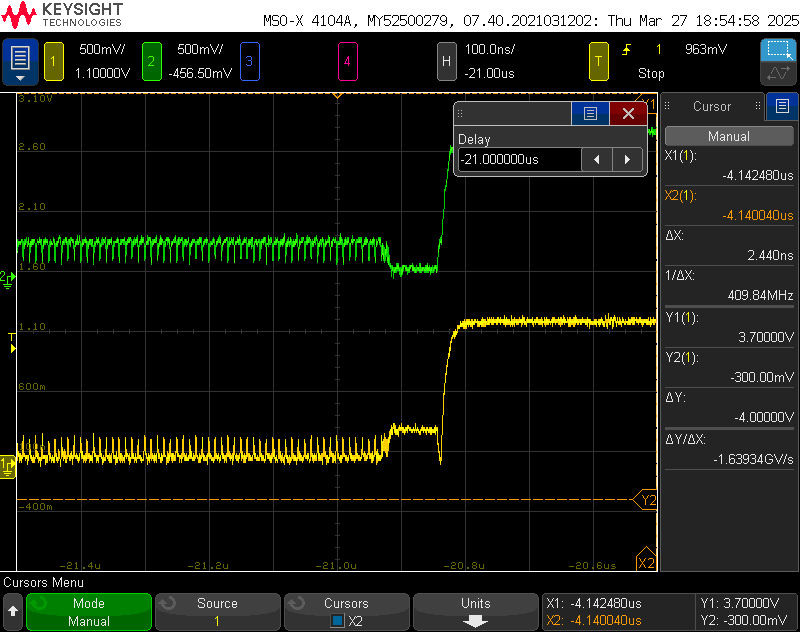Click the X2 cursor marker at bottom right
The height and width of the screenshot is (632, 800).
[x=646, y=559]
